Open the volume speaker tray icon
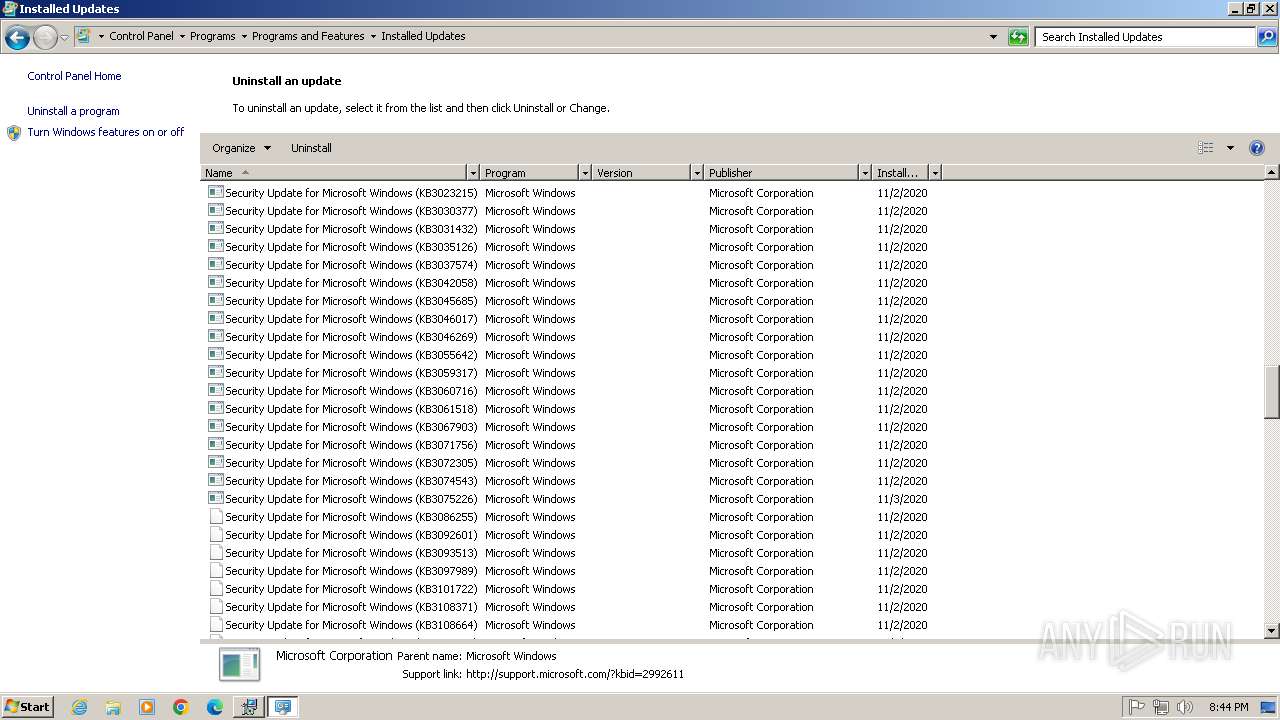 [x=1185, y=707]
